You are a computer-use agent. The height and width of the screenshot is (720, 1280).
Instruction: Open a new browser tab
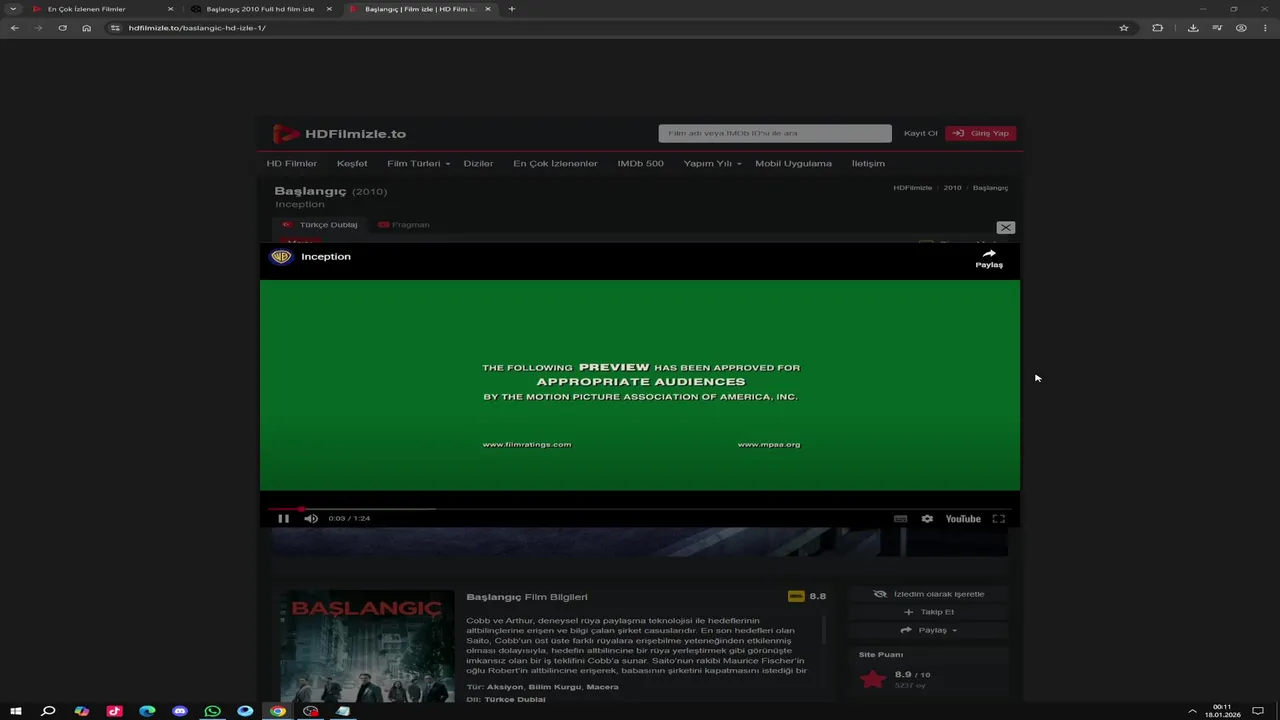[512, 9]
